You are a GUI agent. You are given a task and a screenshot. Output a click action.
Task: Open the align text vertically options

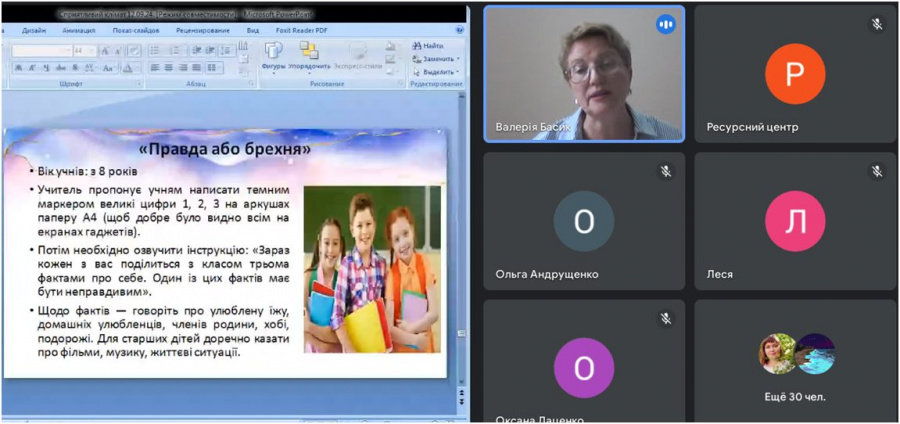click(244, 58)
